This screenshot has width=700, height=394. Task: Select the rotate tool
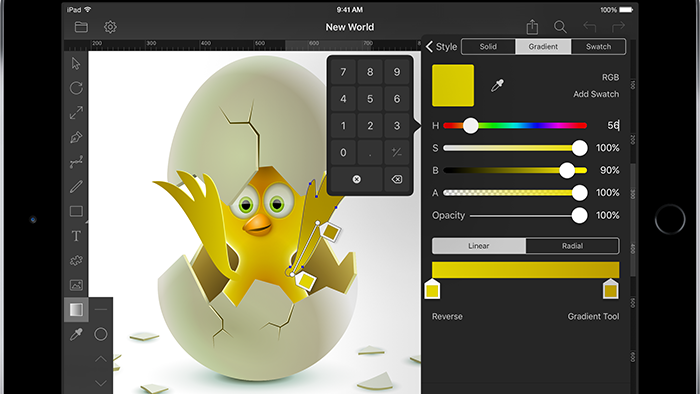tap(76, 88)
